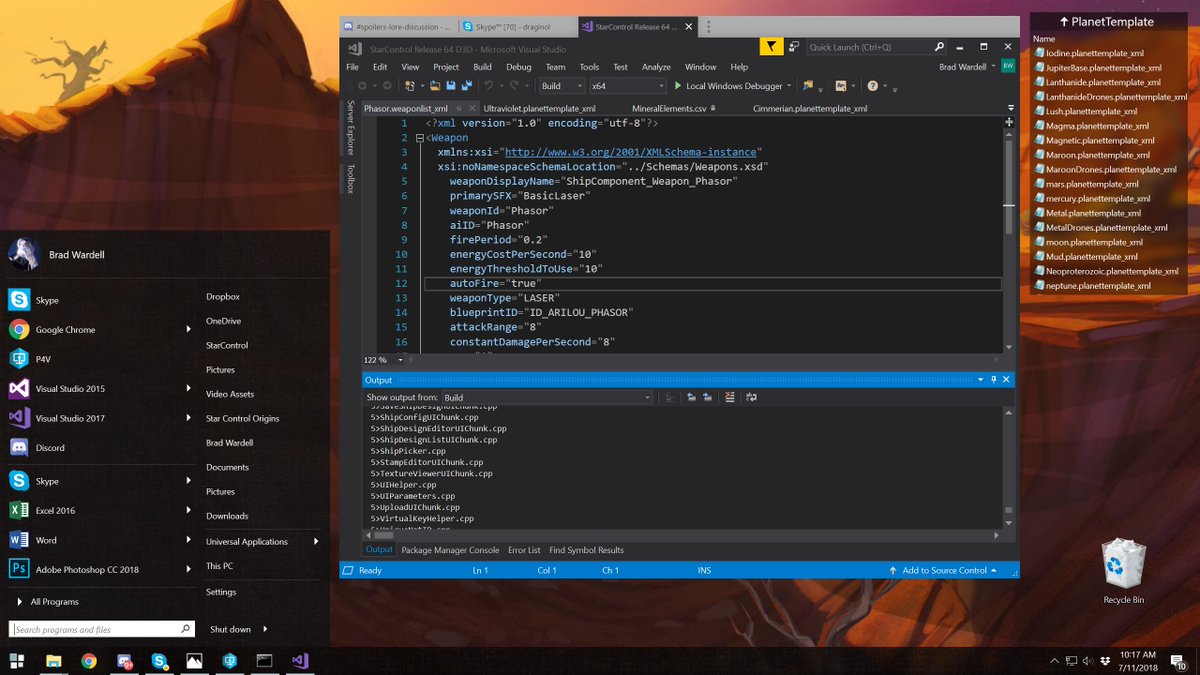Click the Open File folder toolbar icon
Screen dimensions: 1200x675
(x=437, y=86)
